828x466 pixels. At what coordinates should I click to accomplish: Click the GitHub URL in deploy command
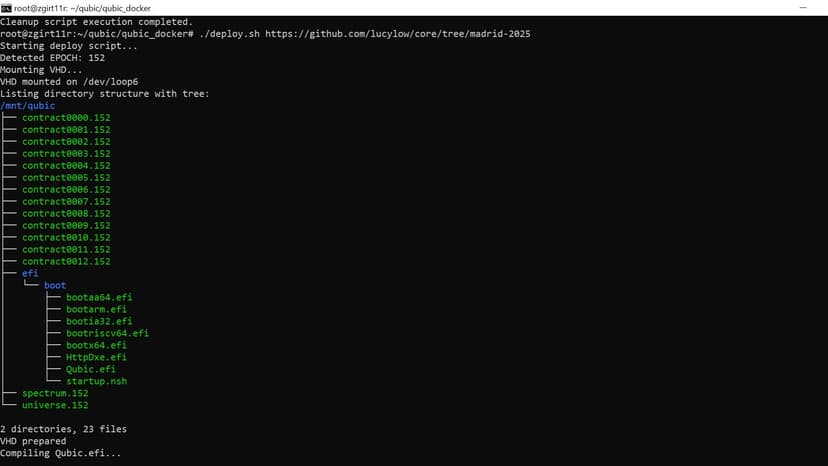point(398,34)
